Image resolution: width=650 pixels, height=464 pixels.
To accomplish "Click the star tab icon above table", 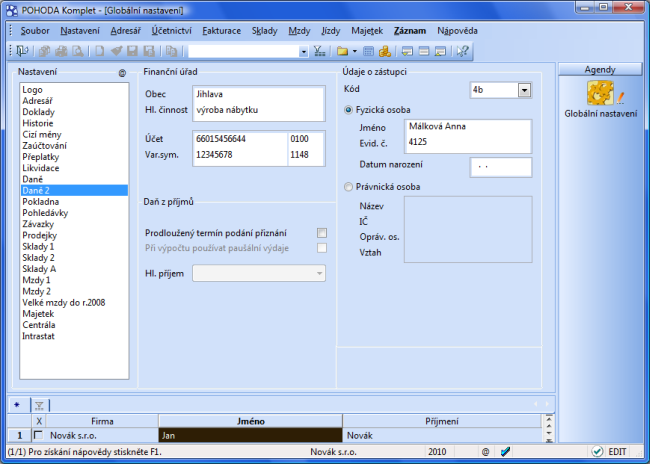I will click(17, 405).
